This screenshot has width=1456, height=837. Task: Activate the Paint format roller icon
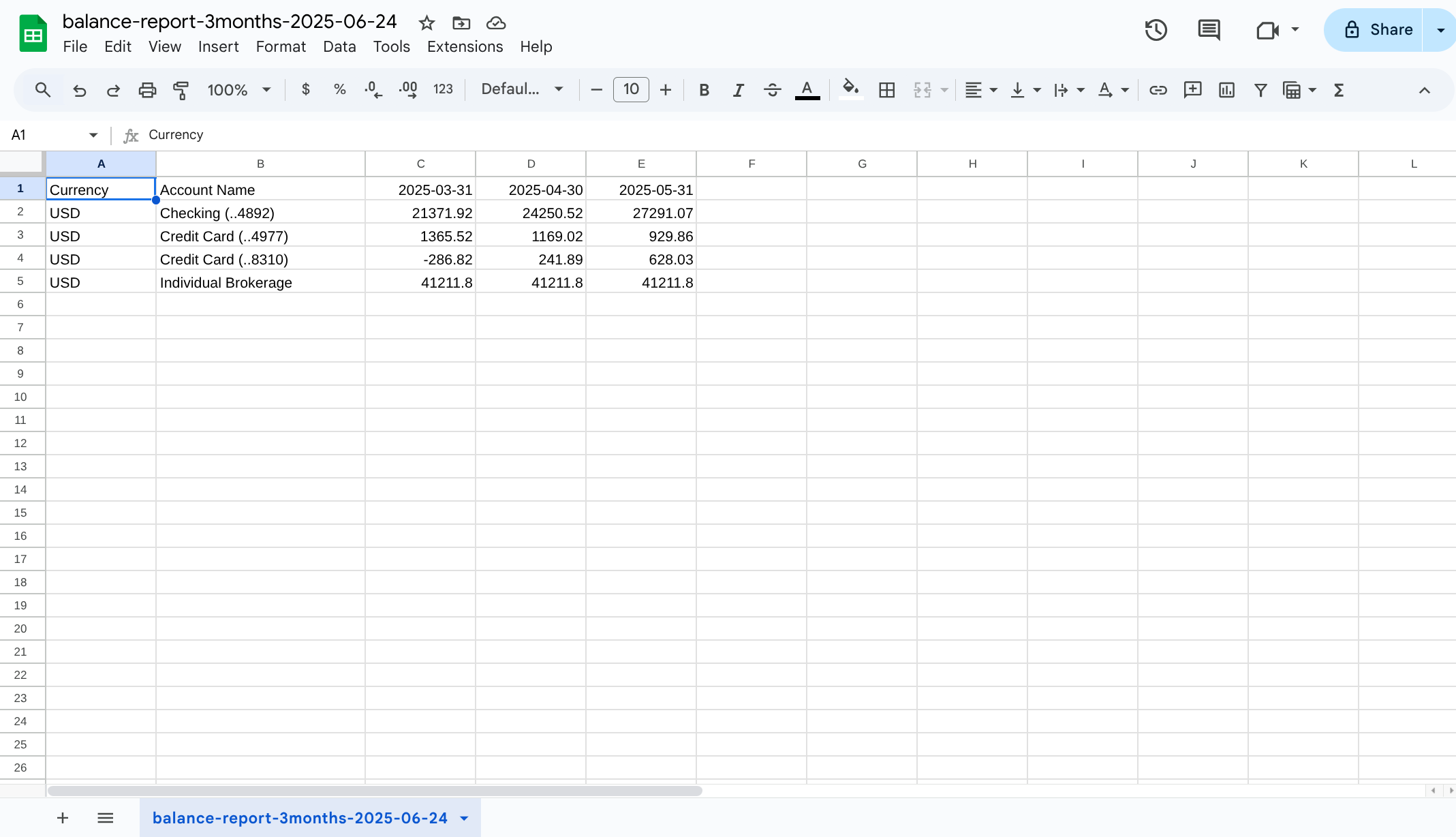click(181, 90)
